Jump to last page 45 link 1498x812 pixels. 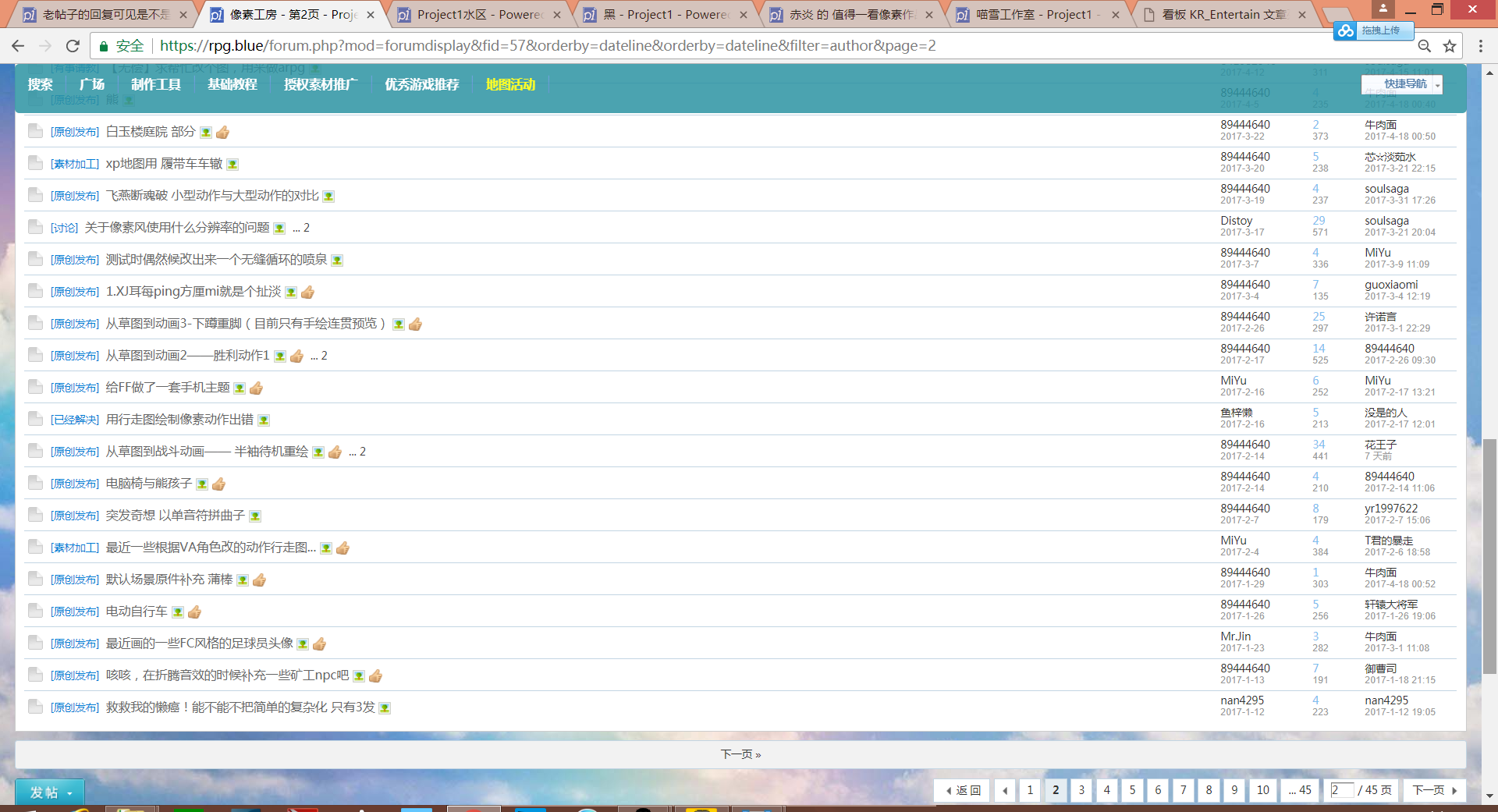pos(1300,790)
